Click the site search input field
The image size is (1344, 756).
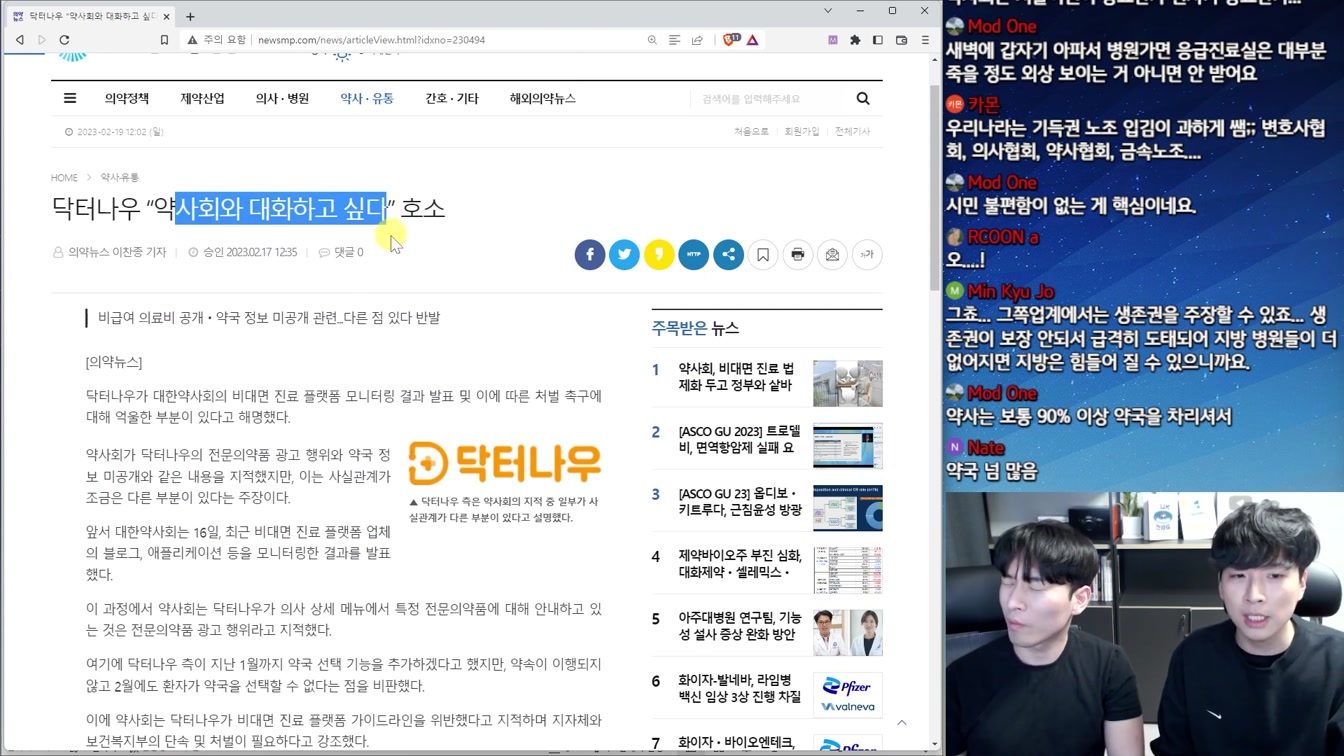(x=770, y=99)
